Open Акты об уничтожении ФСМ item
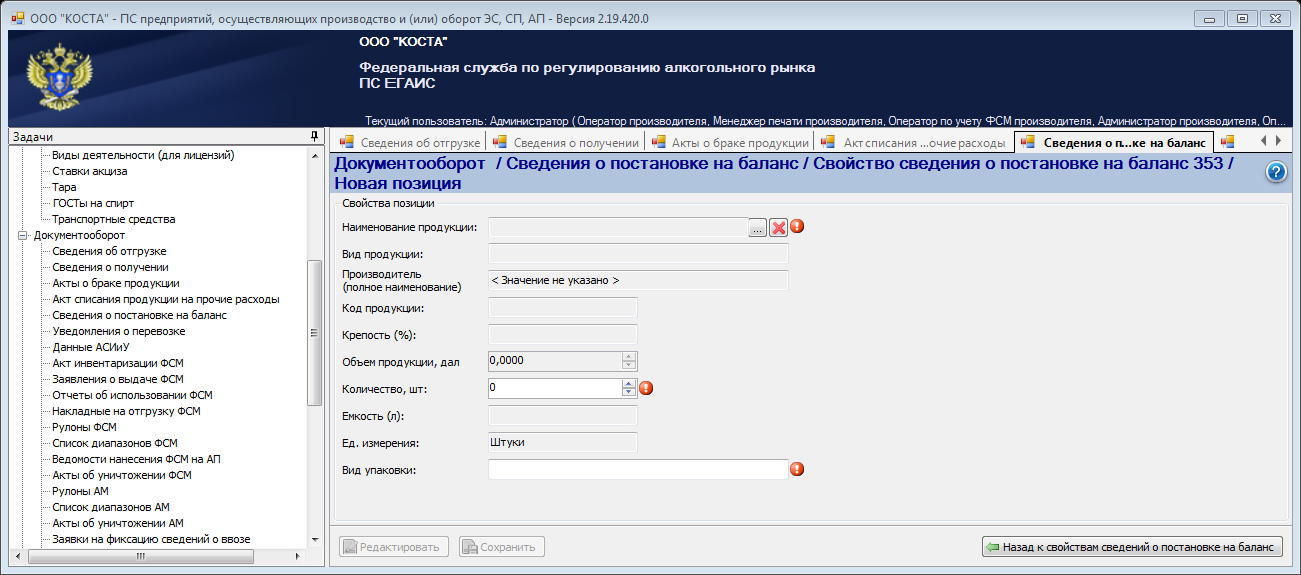This screenshot has height=575, width=1301. pyautogui.click(x=121, y=475)
